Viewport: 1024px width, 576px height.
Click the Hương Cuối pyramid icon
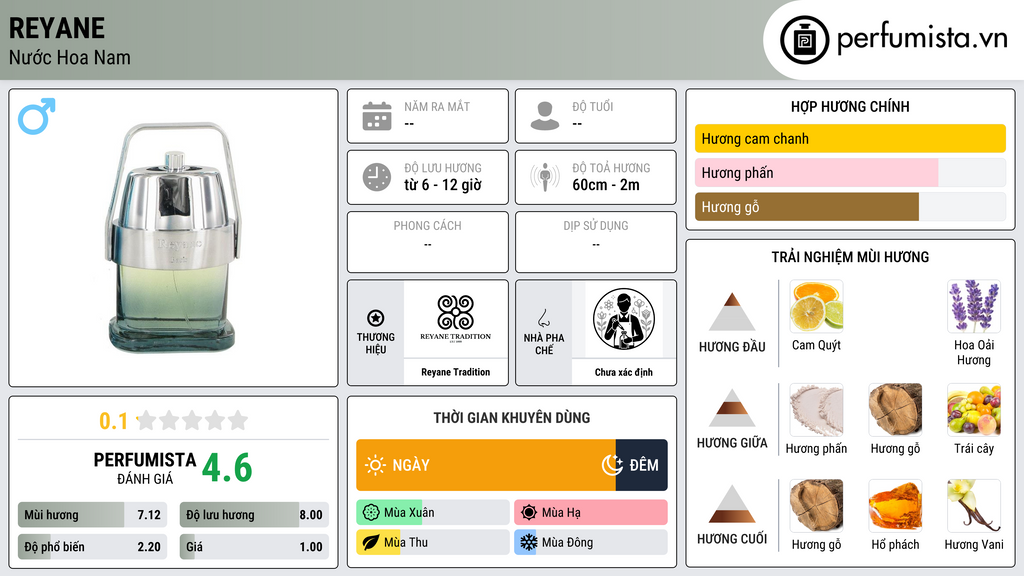731,504
